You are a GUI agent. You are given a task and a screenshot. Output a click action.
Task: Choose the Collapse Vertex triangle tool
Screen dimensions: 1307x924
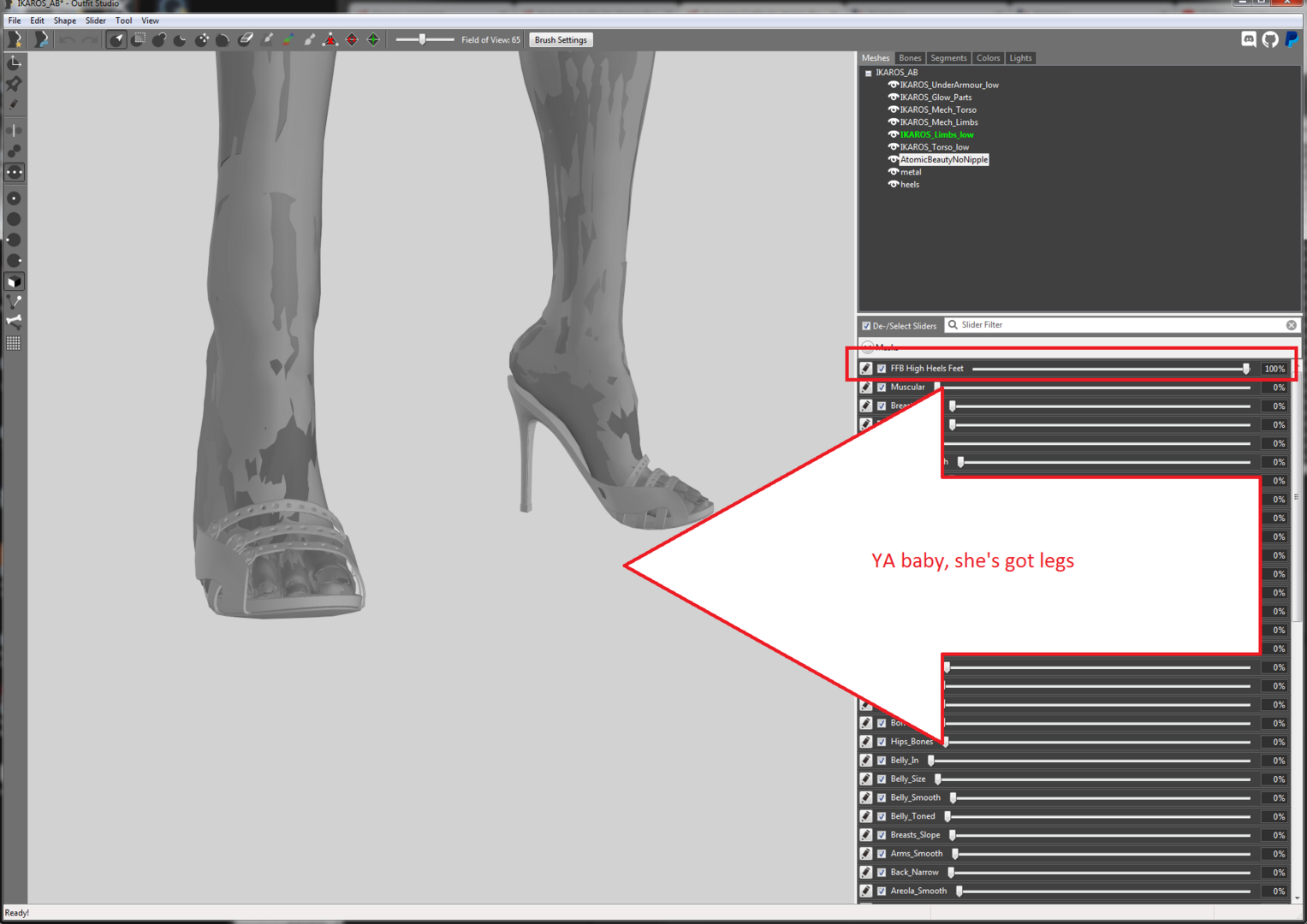pos(330,39)
